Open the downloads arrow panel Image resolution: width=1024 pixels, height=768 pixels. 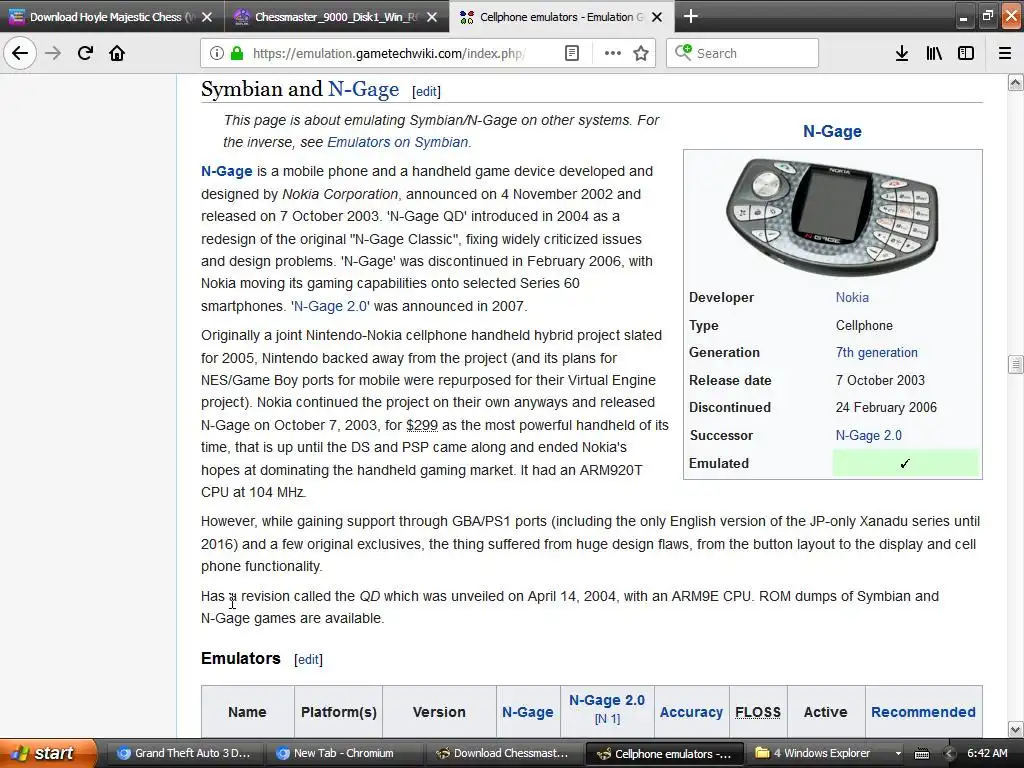[x=902, y=53]
